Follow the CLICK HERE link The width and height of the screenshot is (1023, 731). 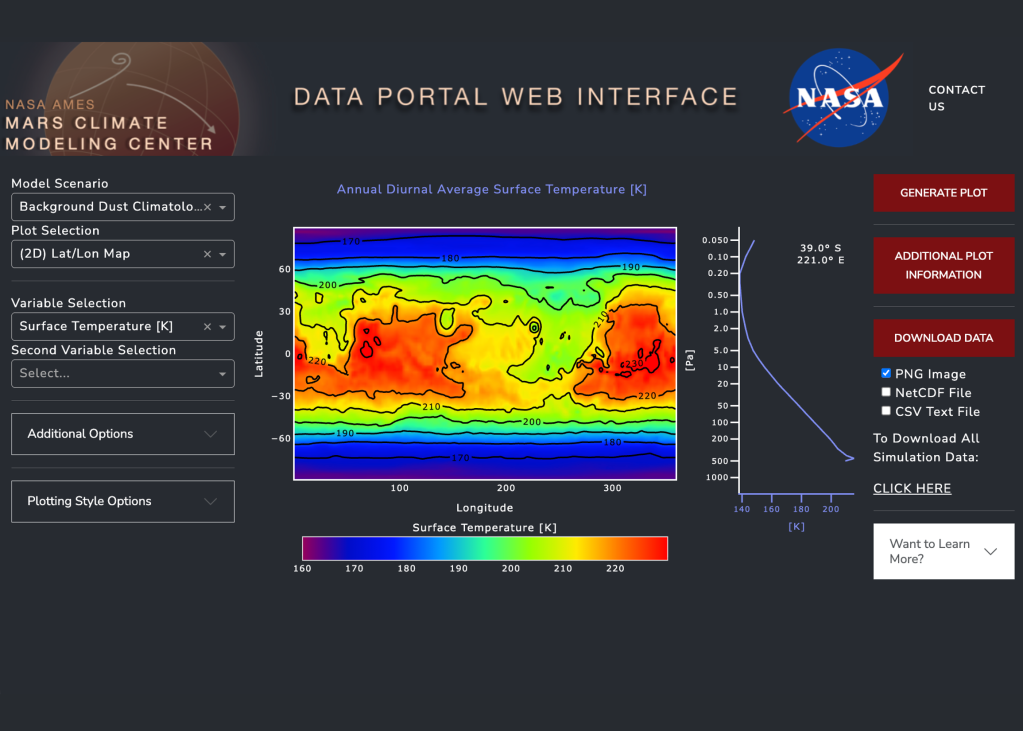[x=912, y=488]
